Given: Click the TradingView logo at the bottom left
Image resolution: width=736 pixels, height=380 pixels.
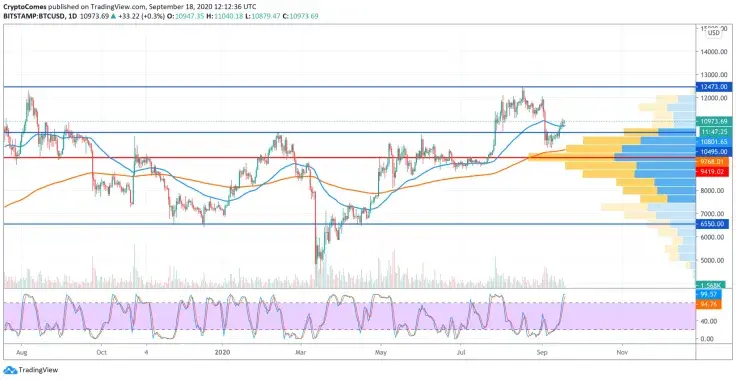Looking at the screenshot, I should 31,370.
